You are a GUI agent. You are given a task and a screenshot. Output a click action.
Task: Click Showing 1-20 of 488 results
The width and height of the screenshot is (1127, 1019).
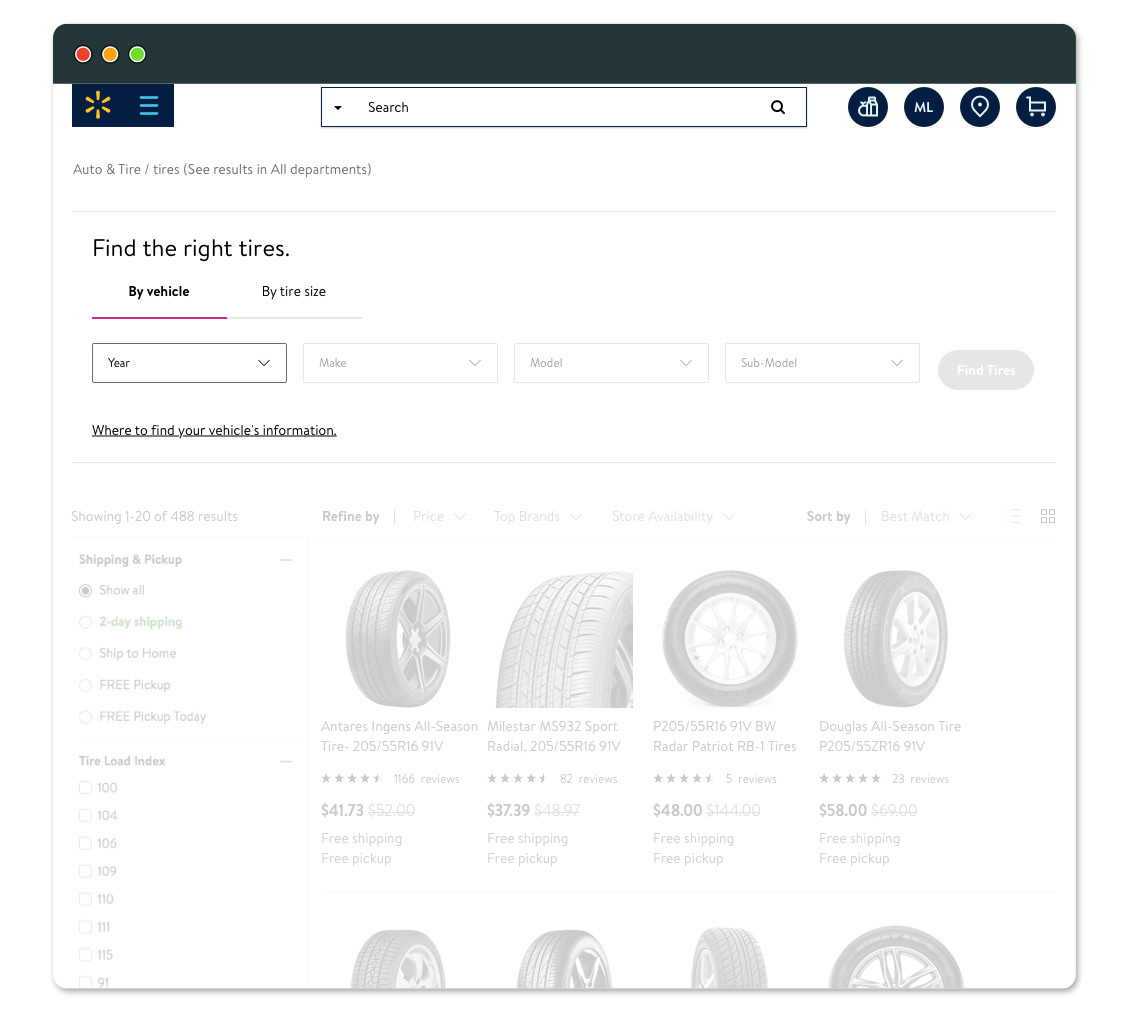click(154, 517)
